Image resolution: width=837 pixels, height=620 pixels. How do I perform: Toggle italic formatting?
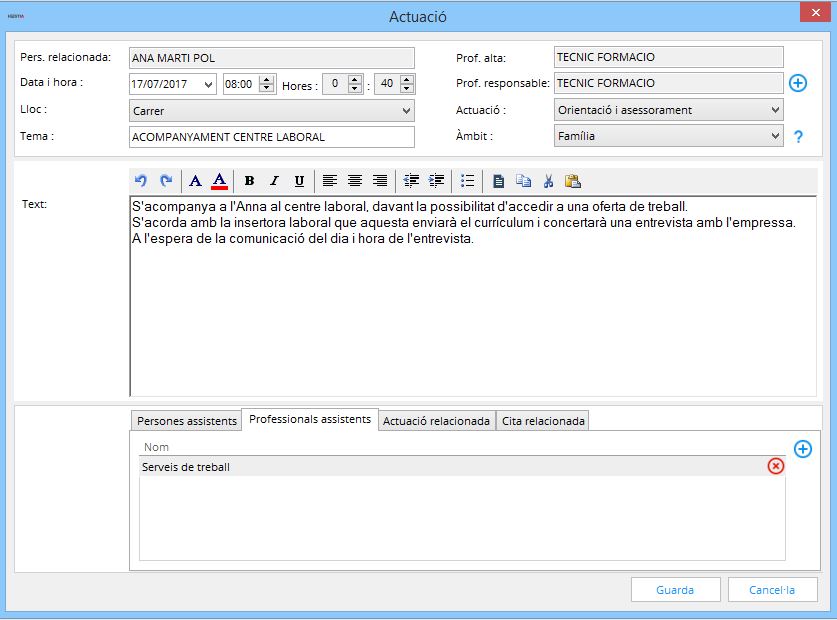274,181
